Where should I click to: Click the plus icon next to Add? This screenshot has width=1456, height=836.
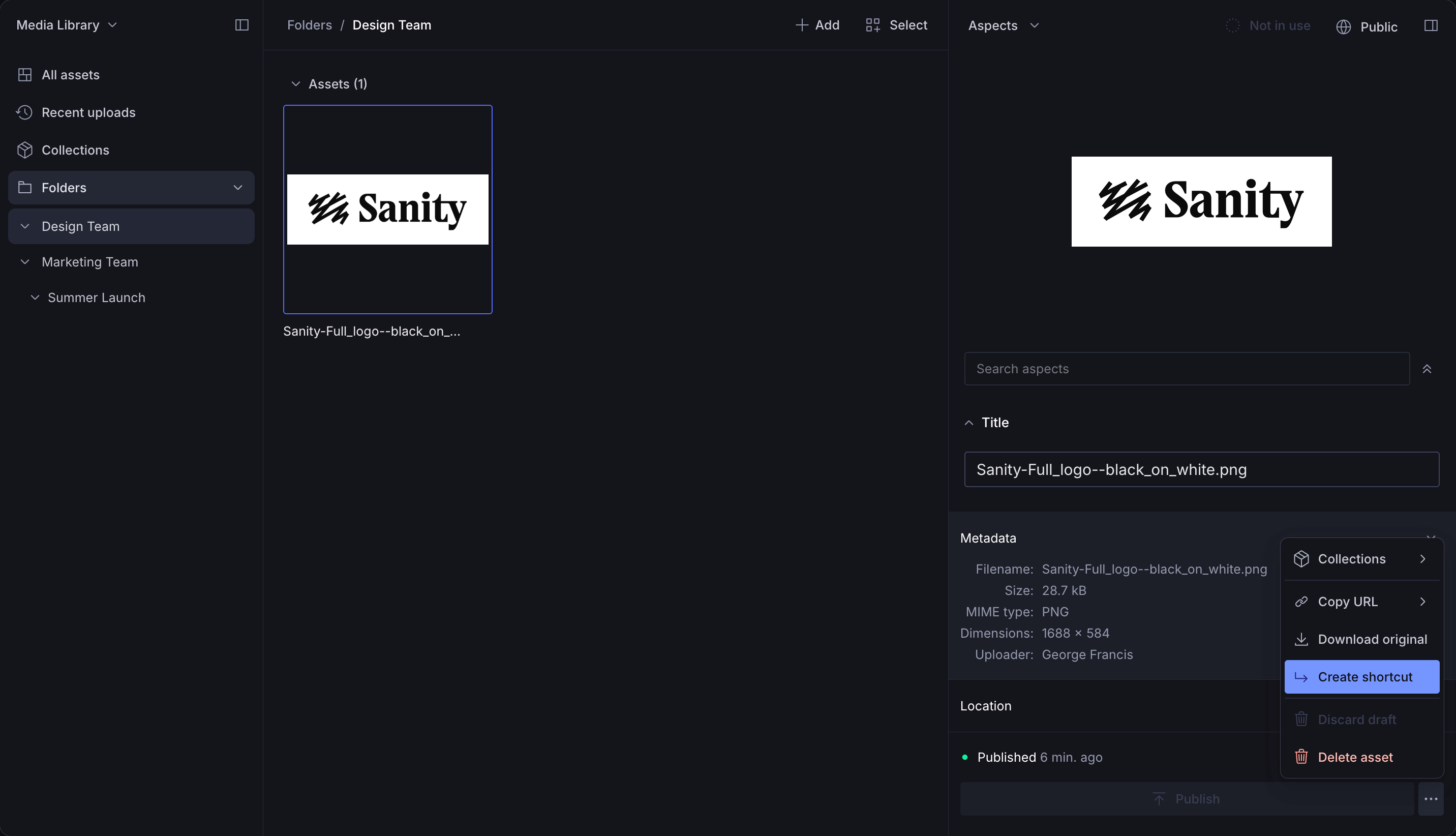(x=802, y=25)
